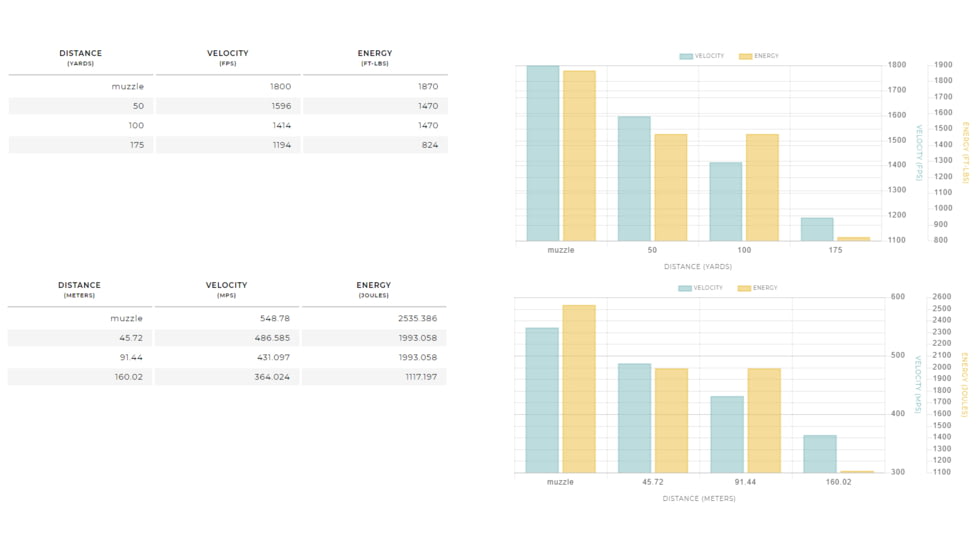The height and width of the screenshot is (550, 978).
Task: Select the muzzle velocity bar in the yards chart
Action: click(543, 153)
